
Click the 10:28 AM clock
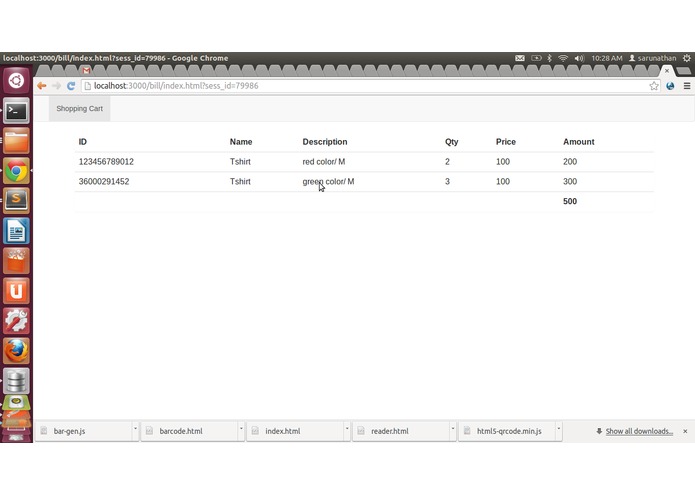click(607, 58)
